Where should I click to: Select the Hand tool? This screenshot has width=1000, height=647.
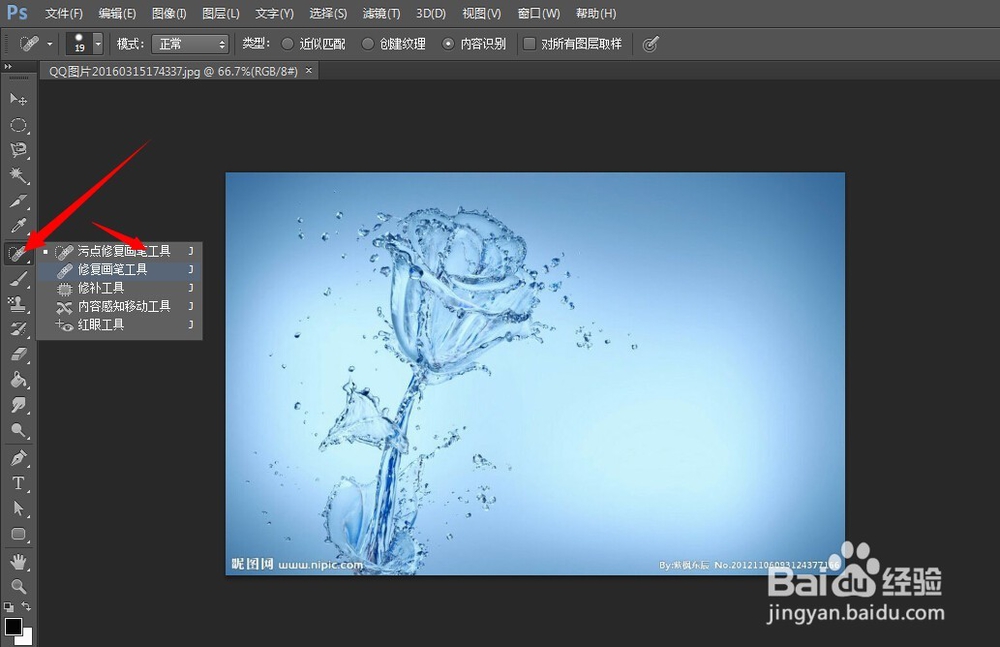point(18,561)
